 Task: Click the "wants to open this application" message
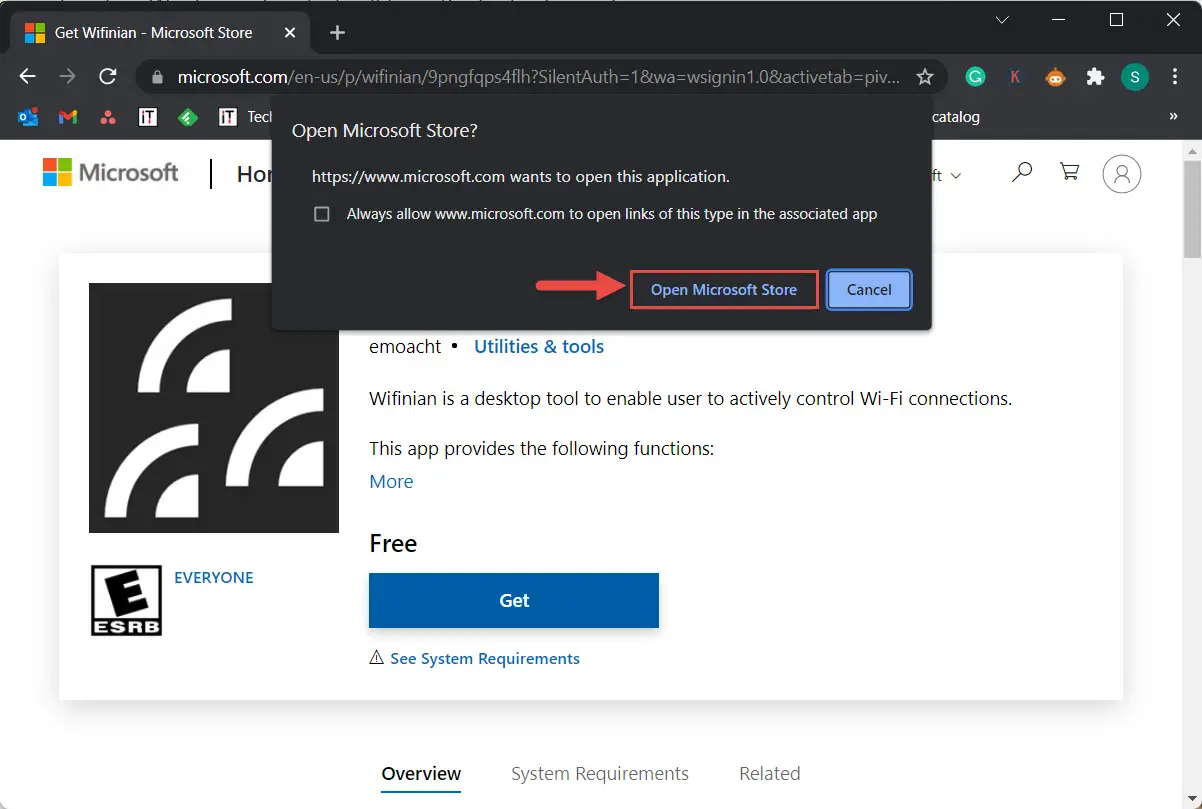click(x=521, y=176)
